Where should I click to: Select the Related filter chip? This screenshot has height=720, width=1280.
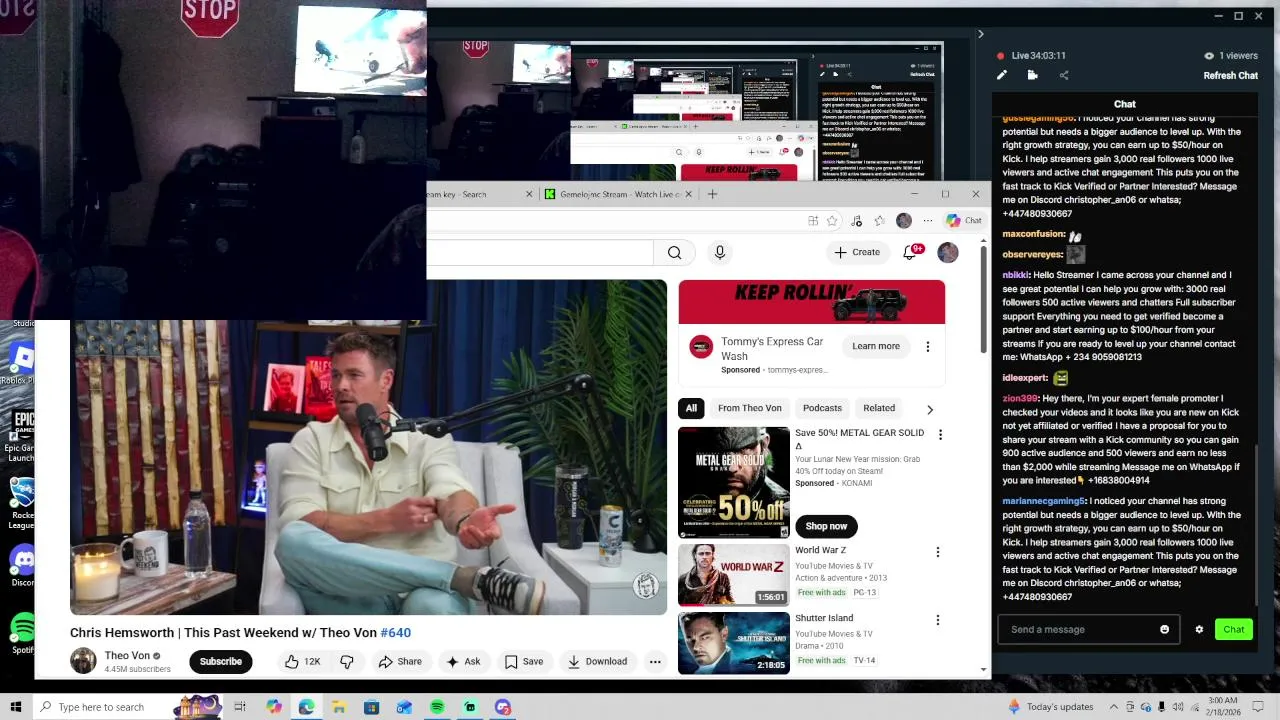point(879,408)
